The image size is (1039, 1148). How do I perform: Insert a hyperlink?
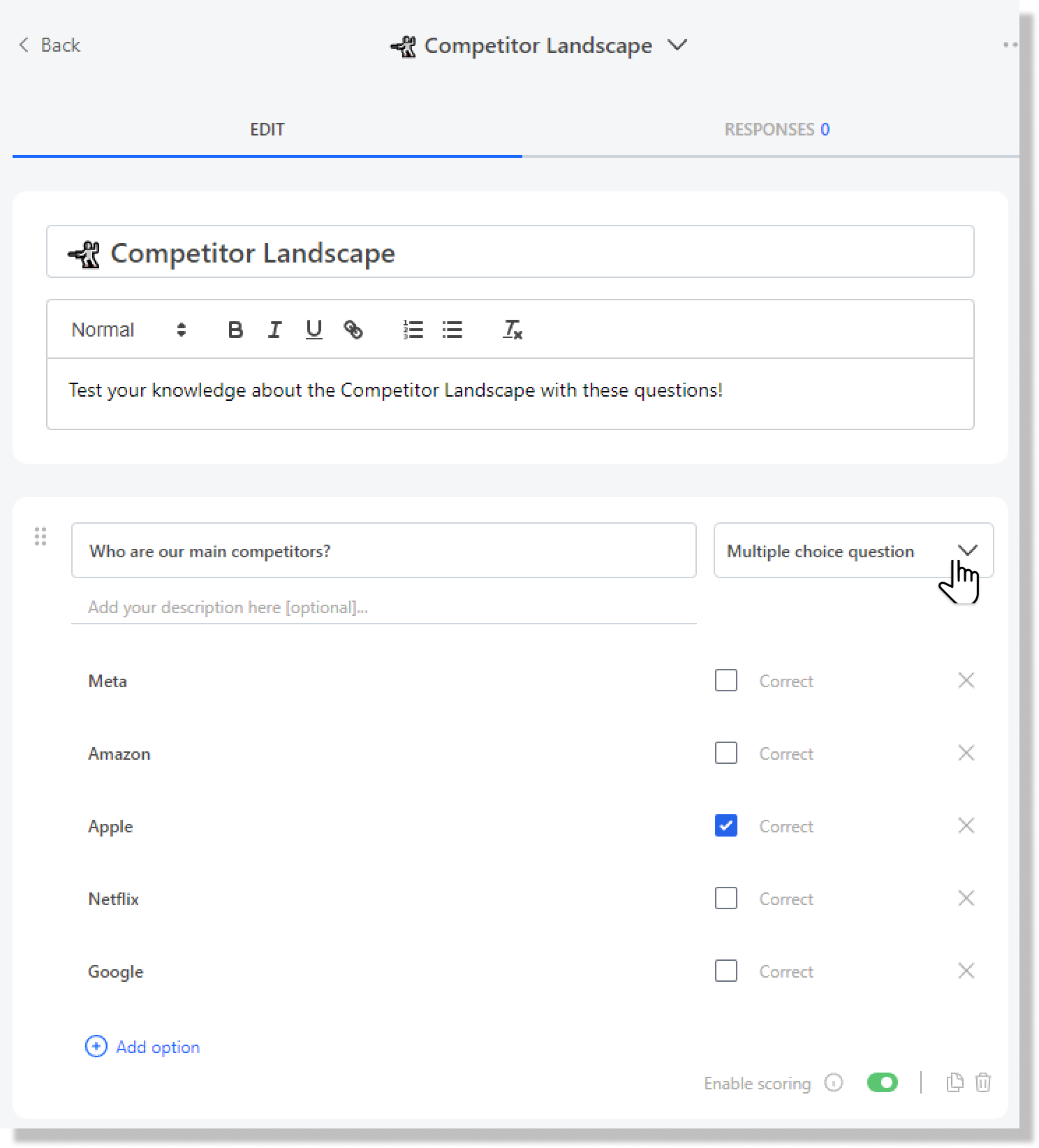(353, 330)
